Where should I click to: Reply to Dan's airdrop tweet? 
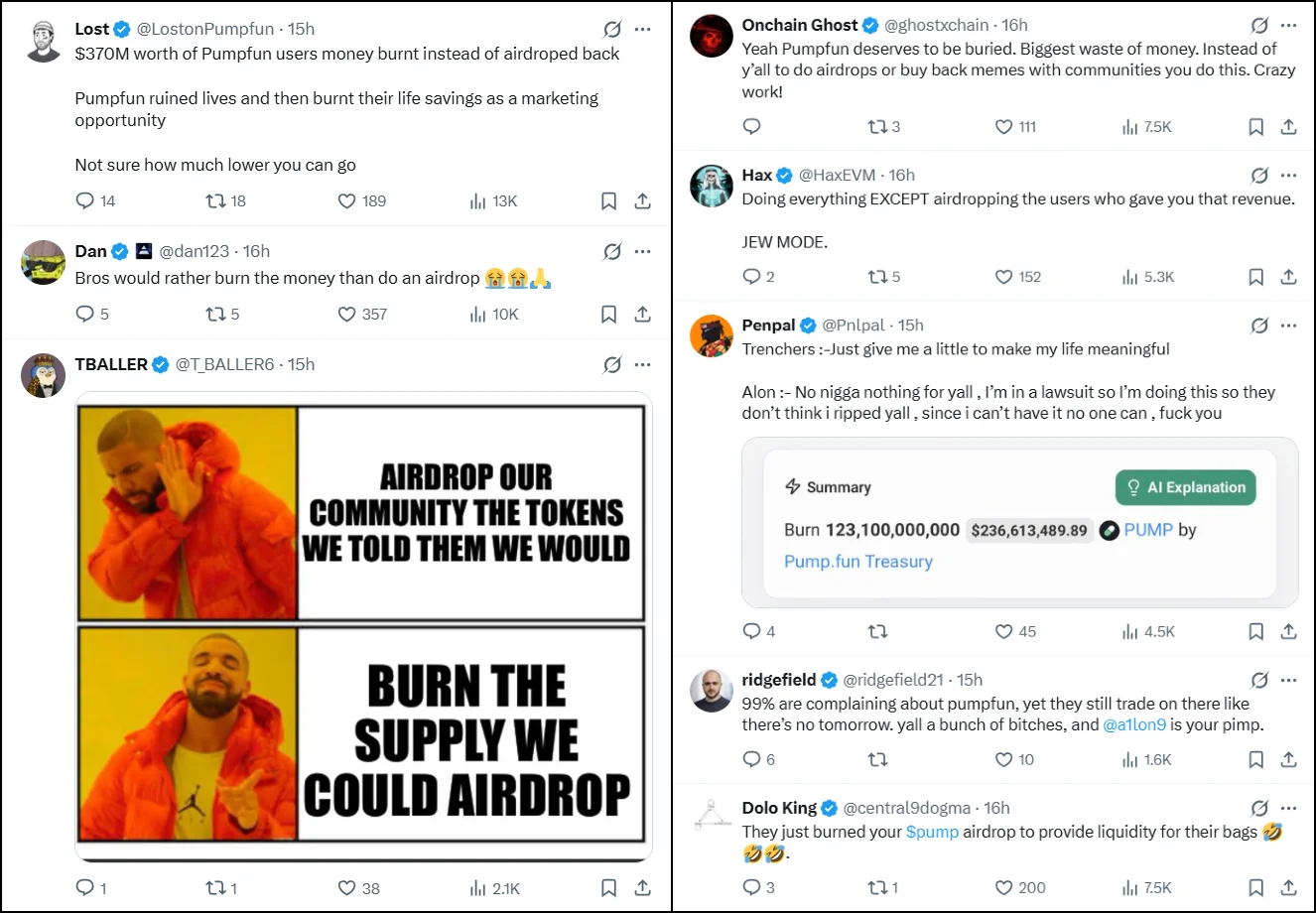coord(85,314)
